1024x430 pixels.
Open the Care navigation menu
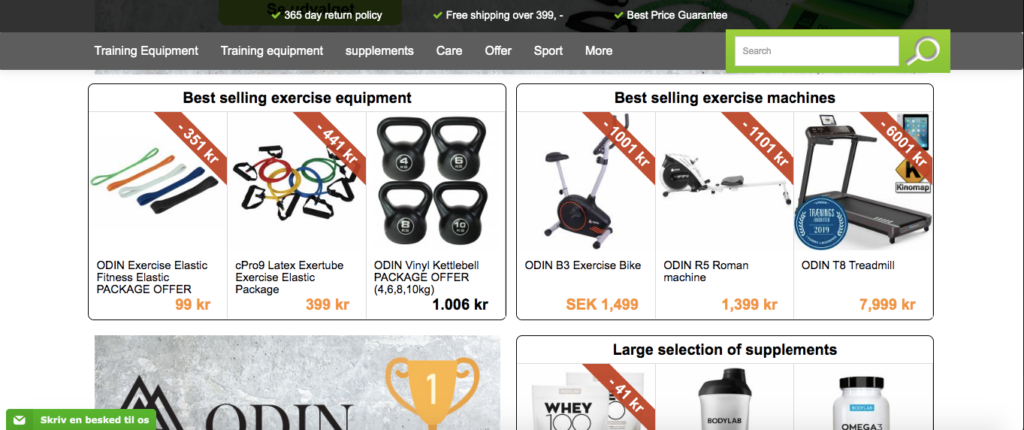pyautogui.click(x=449, y=51)
